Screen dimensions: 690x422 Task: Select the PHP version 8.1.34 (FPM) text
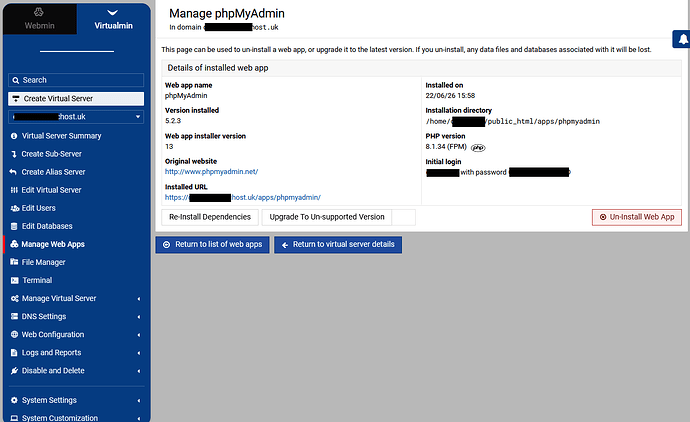(x=446, y=147)
